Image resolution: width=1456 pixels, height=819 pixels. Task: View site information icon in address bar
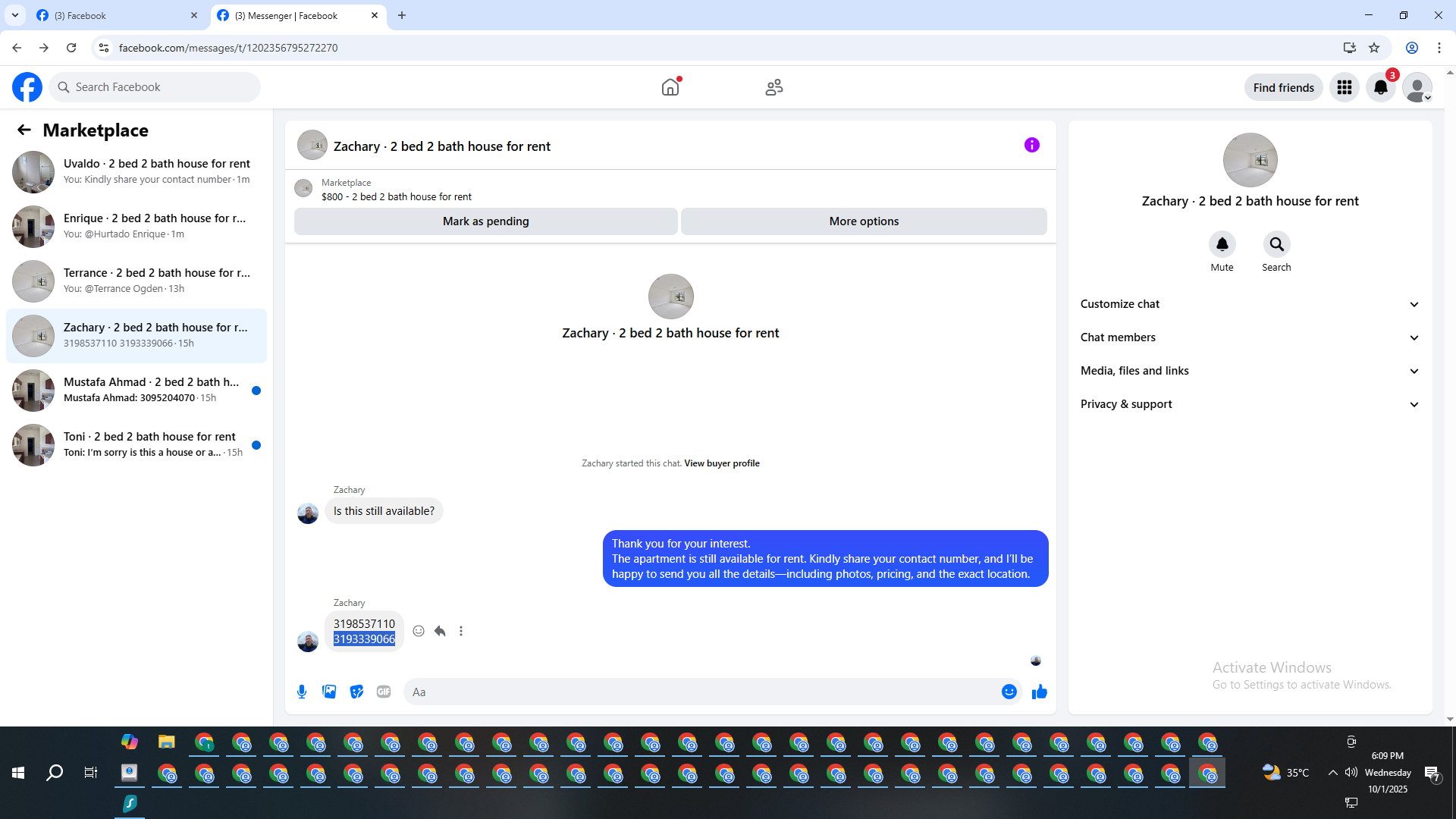[x=104, y=48]
